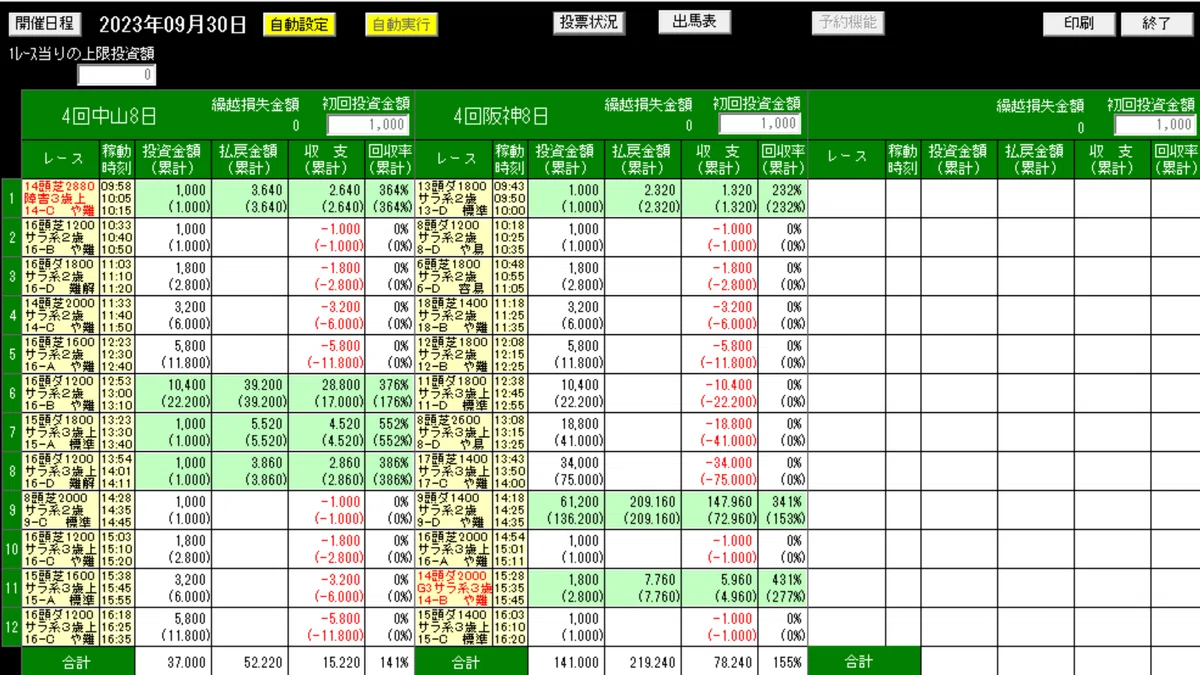Click the greyed 予約機能 button
This screenshot has height=675, width=1200.
coord(847,22)
